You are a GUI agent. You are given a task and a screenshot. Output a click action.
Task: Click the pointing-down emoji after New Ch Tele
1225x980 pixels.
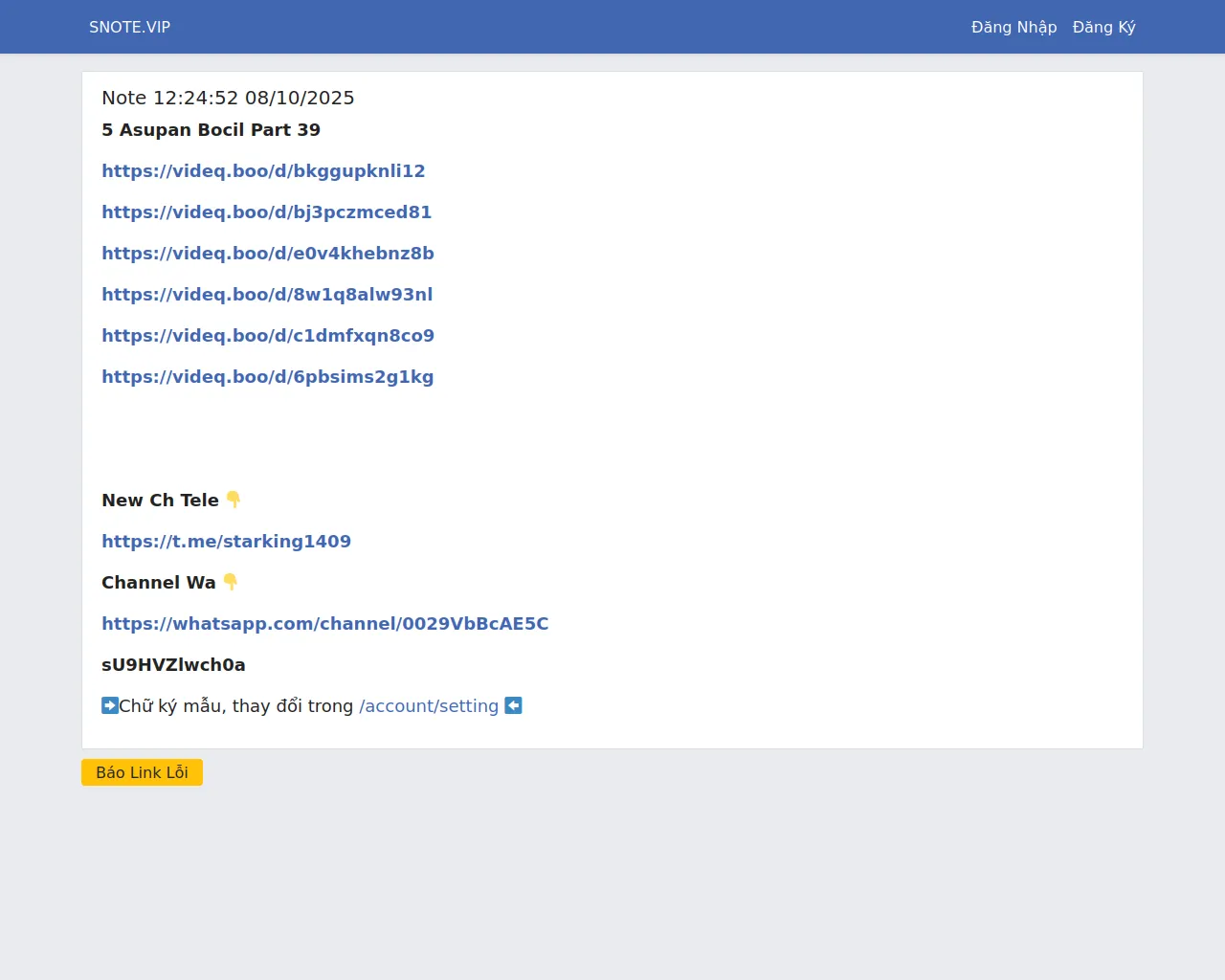click(233, 500)
